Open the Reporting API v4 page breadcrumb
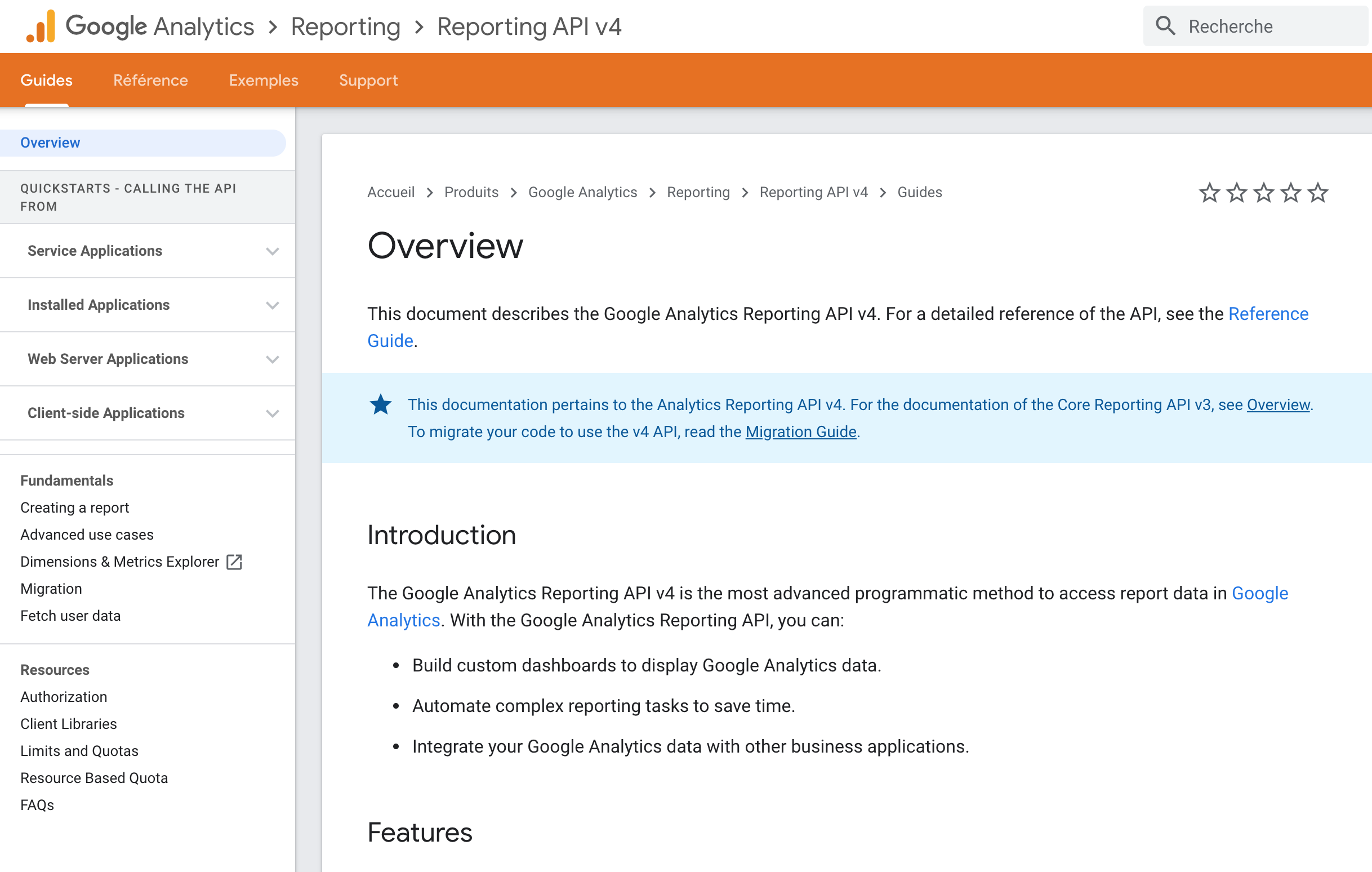This screenshot has width=1372, height=872. [813, 193]
